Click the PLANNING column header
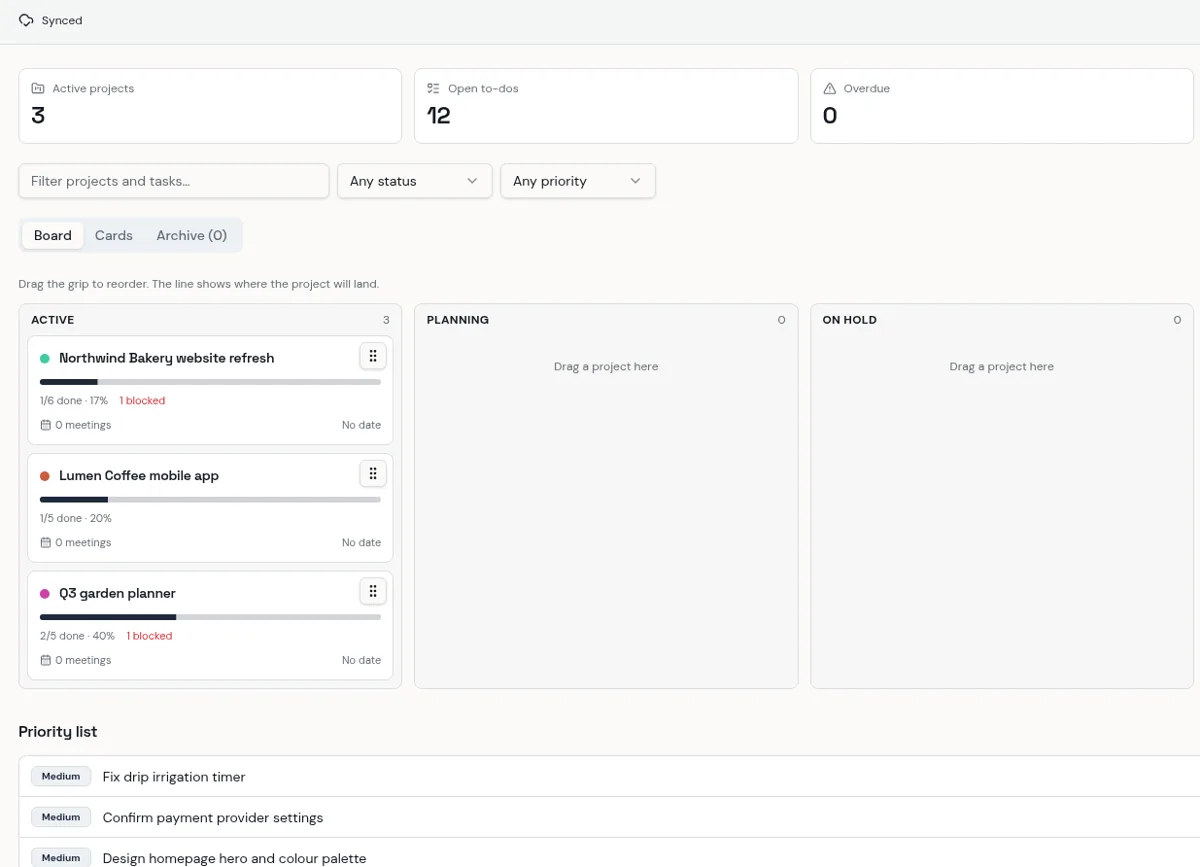The image size is (1200, 867). click(x=458, y=320)
